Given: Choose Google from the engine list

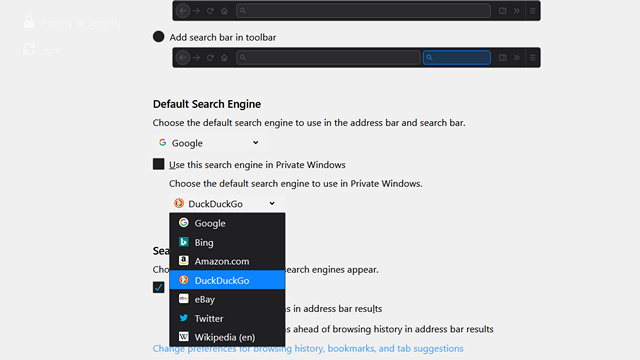Looking at the screenshot, I should click(x=227, y=223).
